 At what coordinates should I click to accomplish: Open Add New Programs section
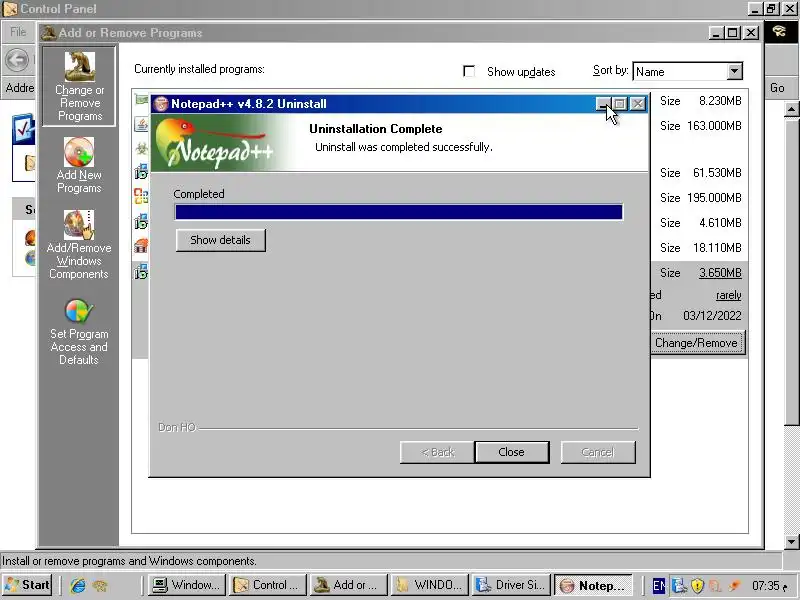tap(79, 165)
